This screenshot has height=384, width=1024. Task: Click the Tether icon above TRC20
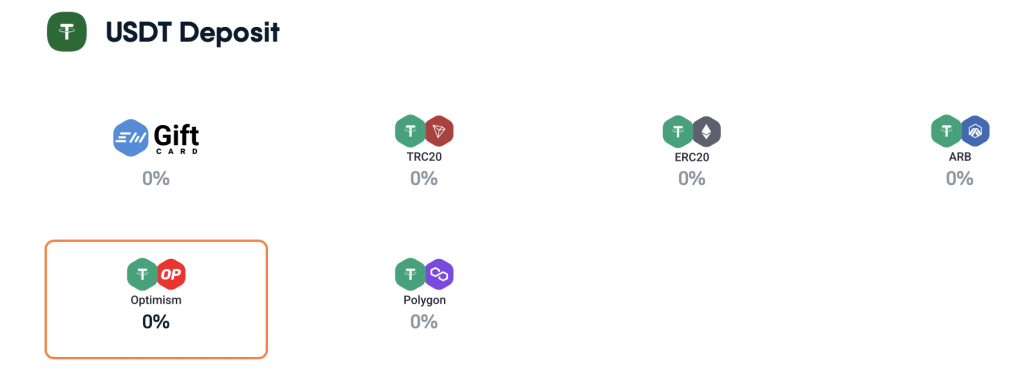pos(410,131)
